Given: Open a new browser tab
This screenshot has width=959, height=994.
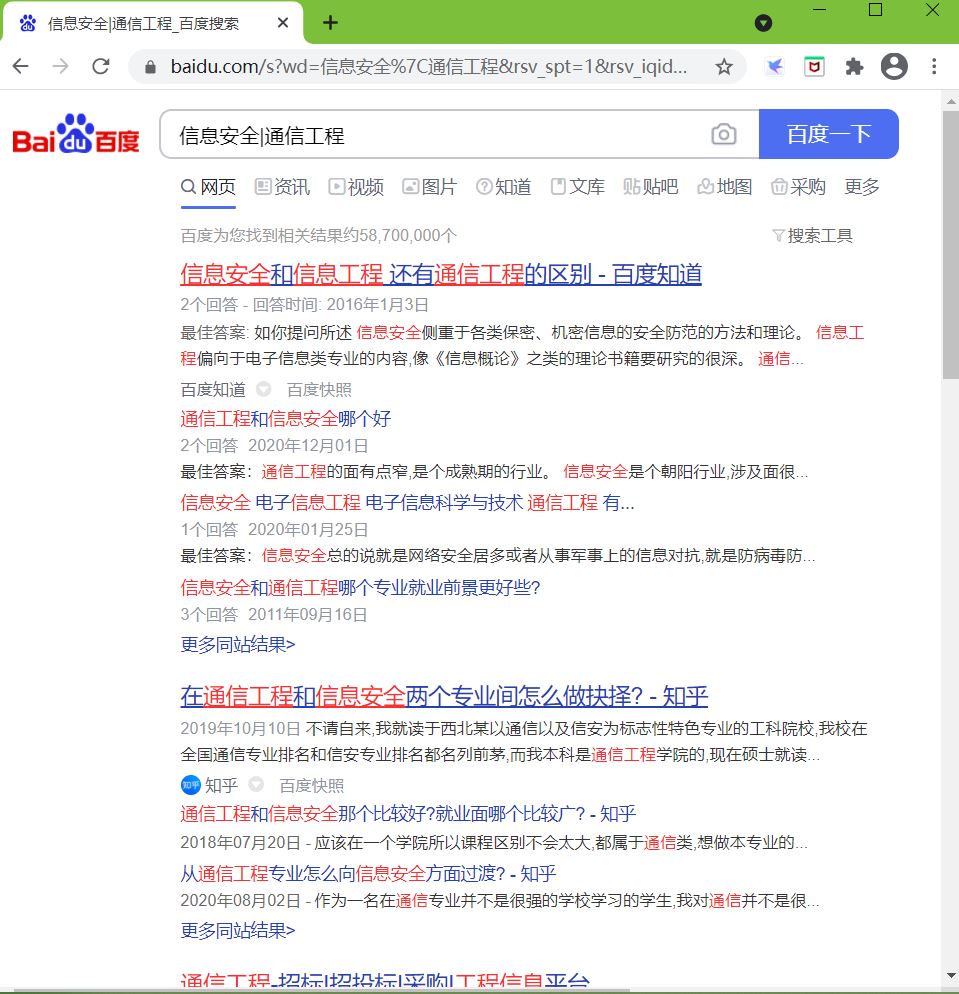Looking at the screenshot, I should click(330, 23).
